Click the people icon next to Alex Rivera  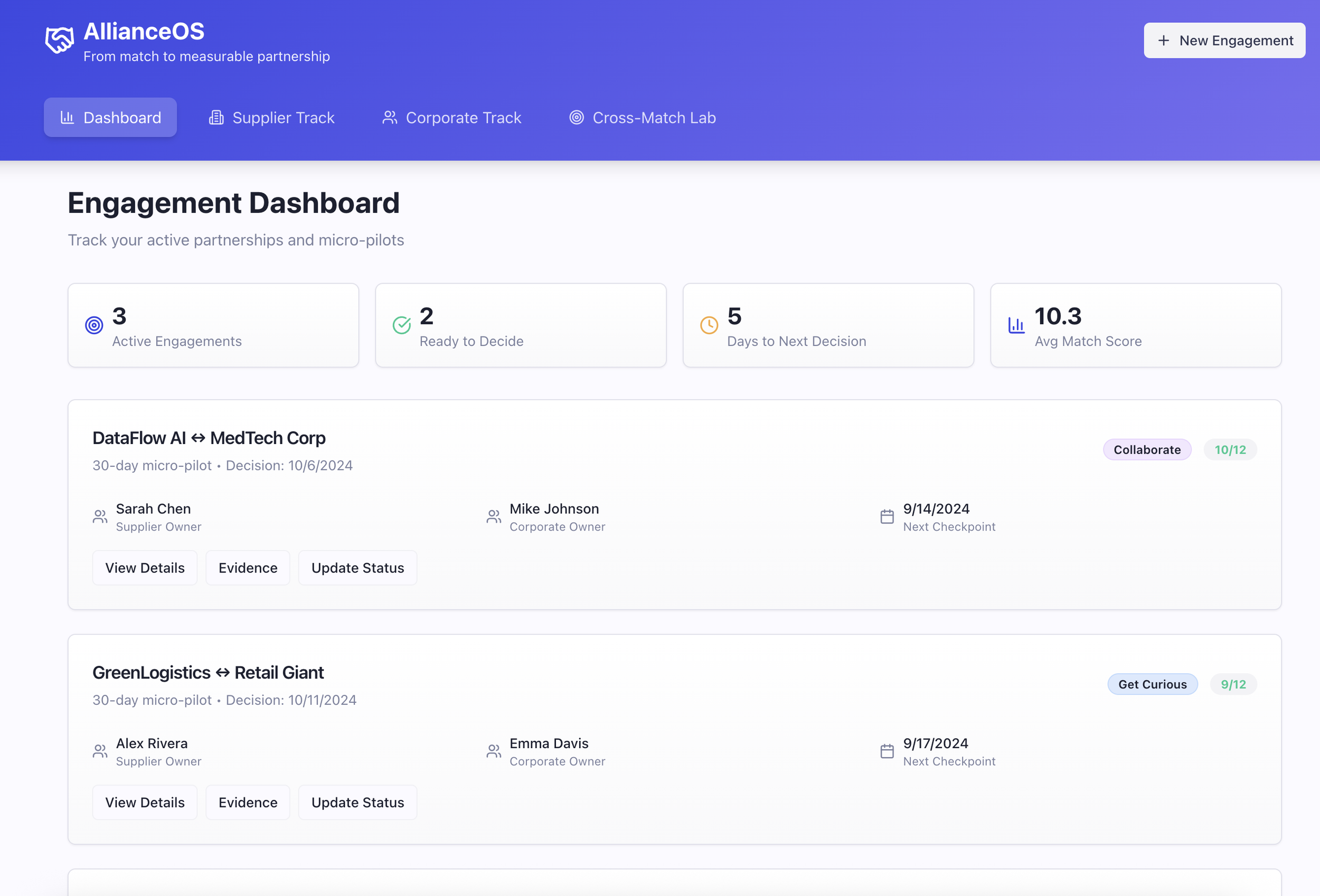[x=100, y=751]
